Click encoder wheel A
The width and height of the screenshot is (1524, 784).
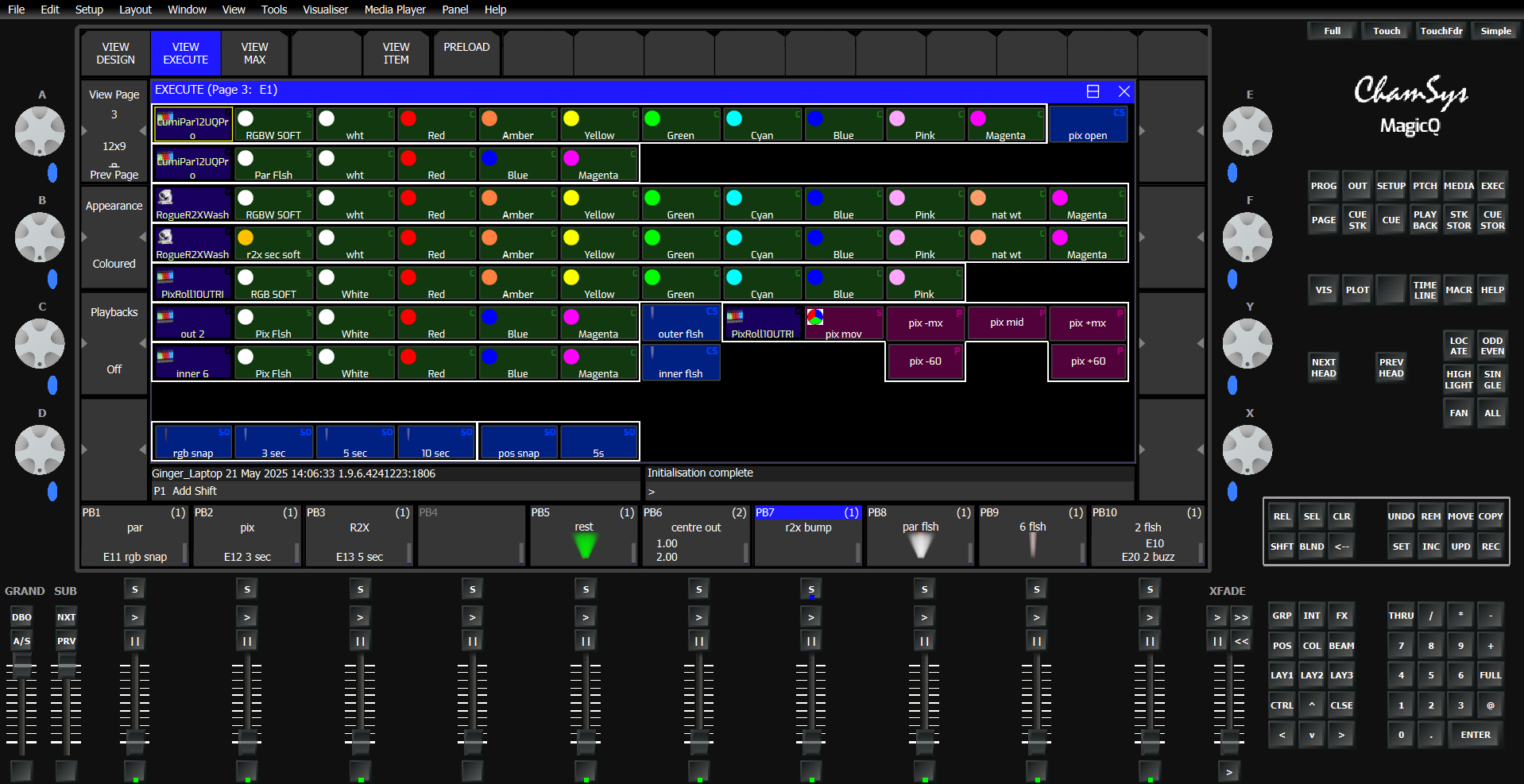point(40,131)
